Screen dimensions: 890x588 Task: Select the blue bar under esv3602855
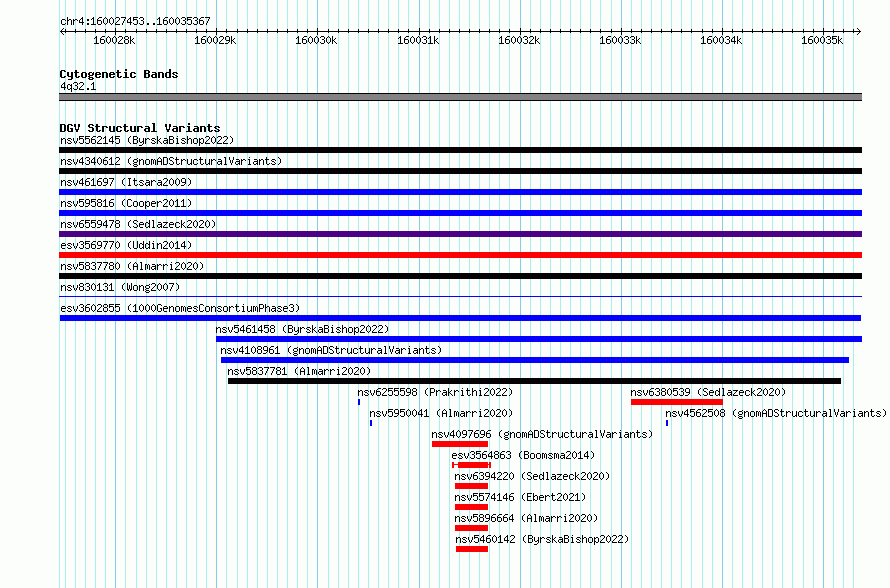[x=460, y=318]
